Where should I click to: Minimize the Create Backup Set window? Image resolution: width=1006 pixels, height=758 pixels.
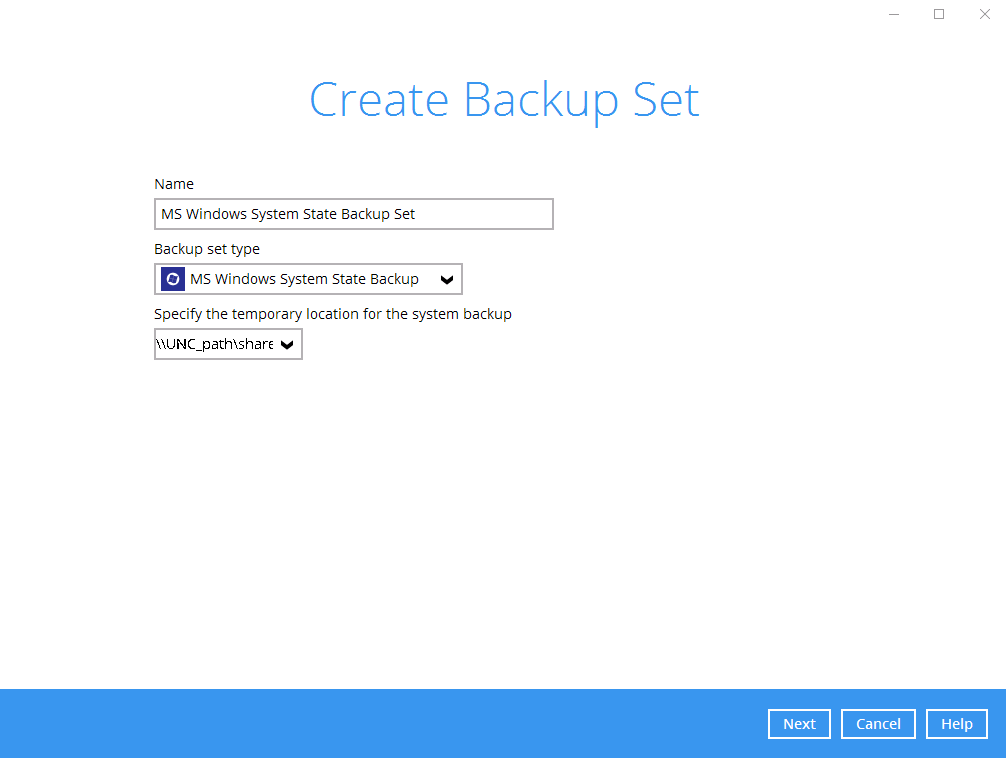893,14
